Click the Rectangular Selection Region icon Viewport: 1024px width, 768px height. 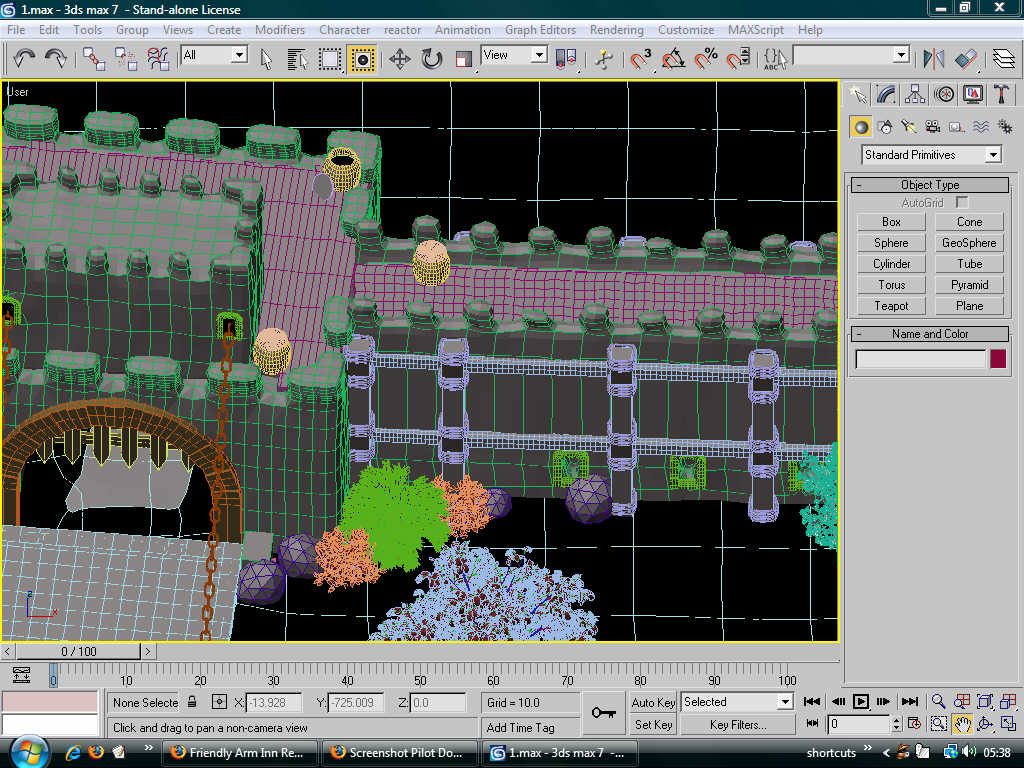coord(330,59)
